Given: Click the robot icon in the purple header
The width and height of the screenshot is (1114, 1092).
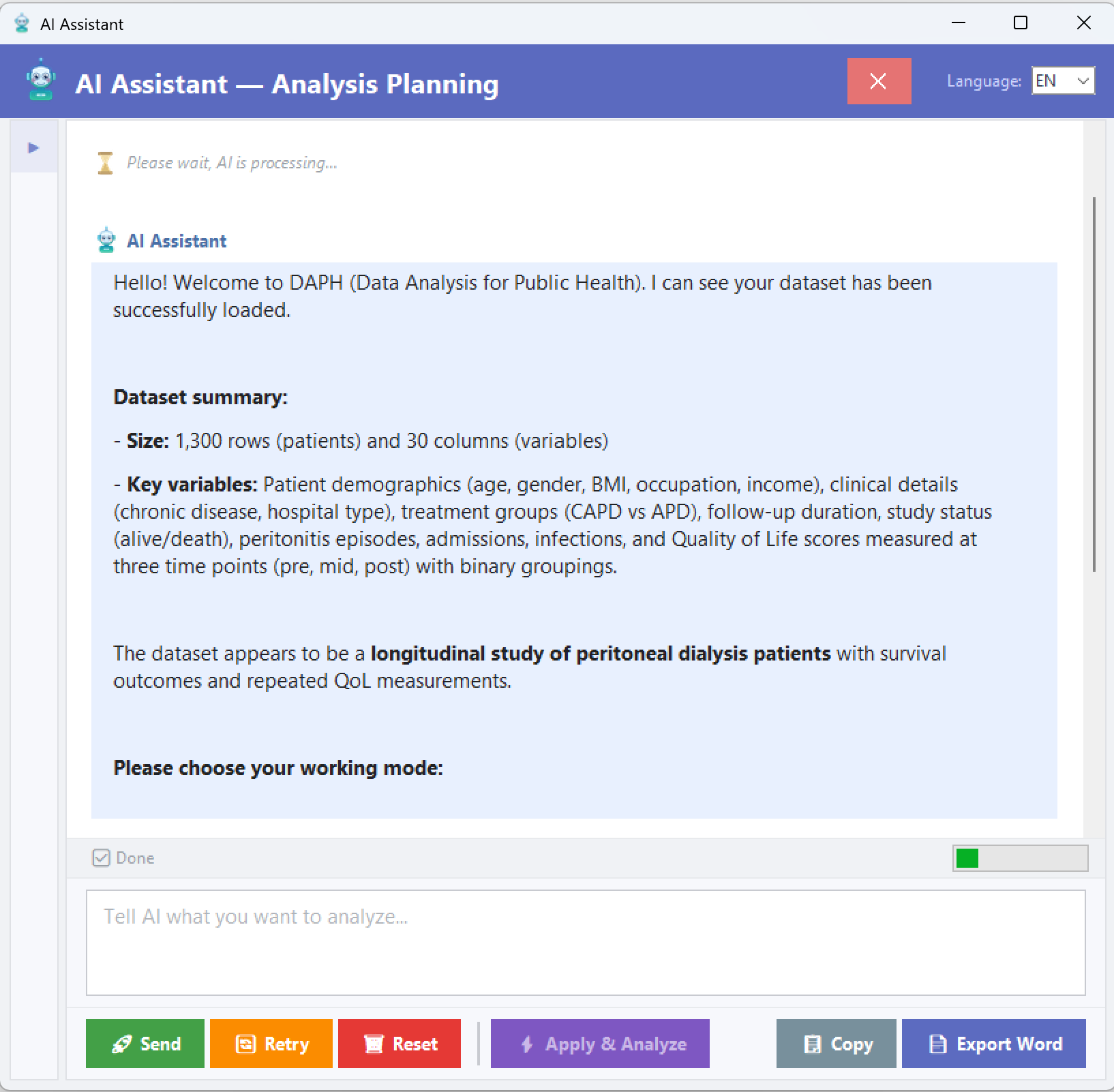Looking at the screenshot, I should [x=40, y=81].
